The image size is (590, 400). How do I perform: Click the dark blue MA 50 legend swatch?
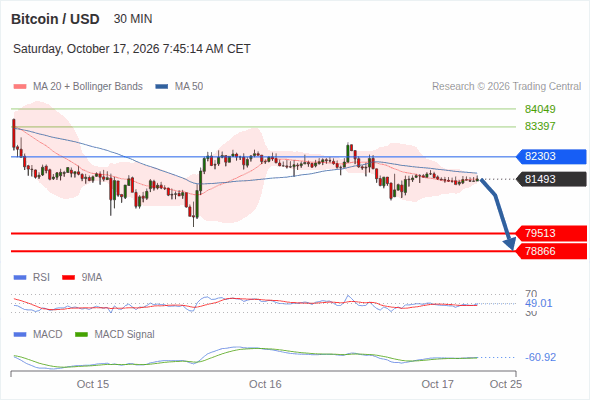point(162,87)
